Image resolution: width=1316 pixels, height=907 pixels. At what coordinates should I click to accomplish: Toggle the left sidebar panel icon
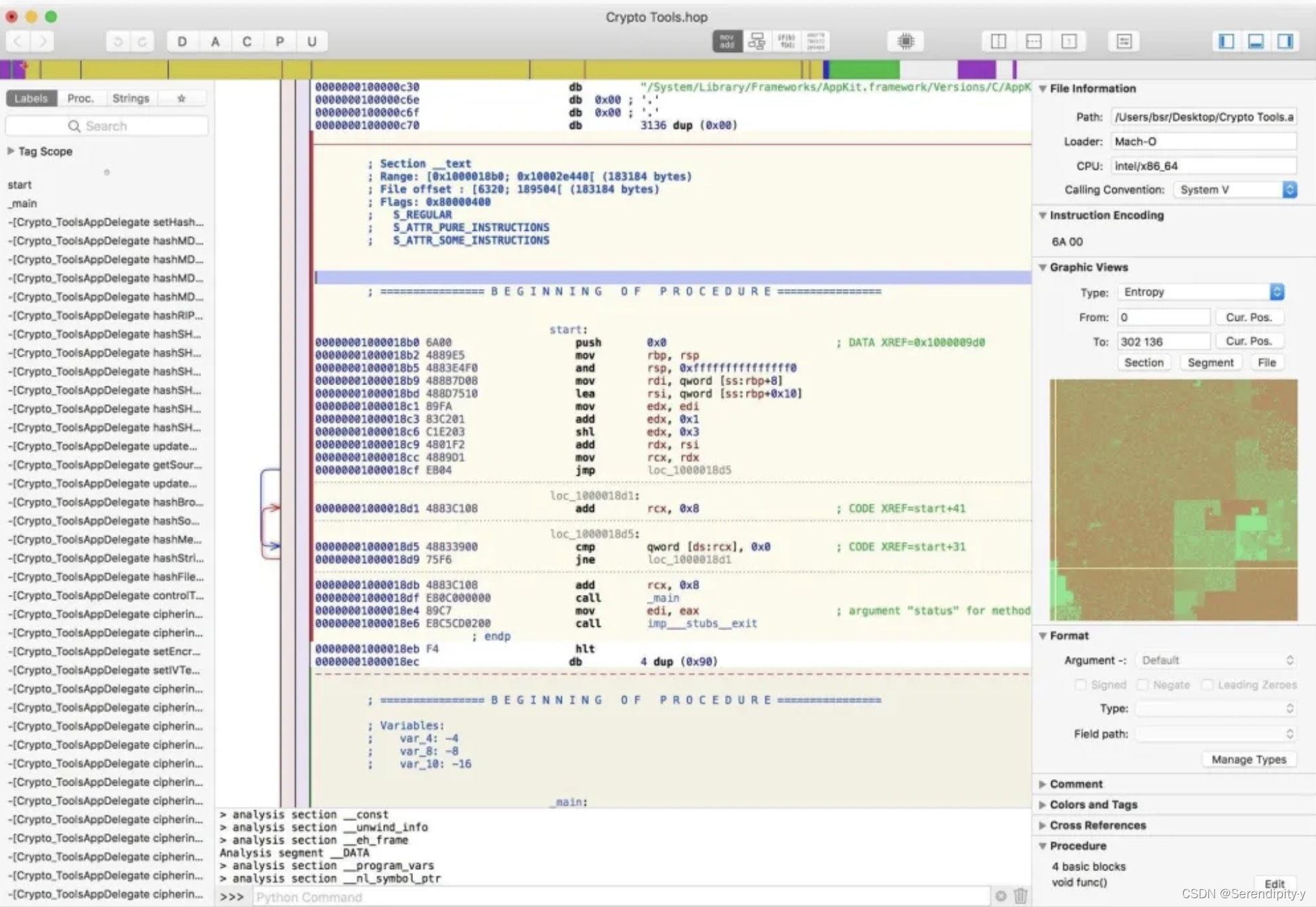pos(1226,41)
